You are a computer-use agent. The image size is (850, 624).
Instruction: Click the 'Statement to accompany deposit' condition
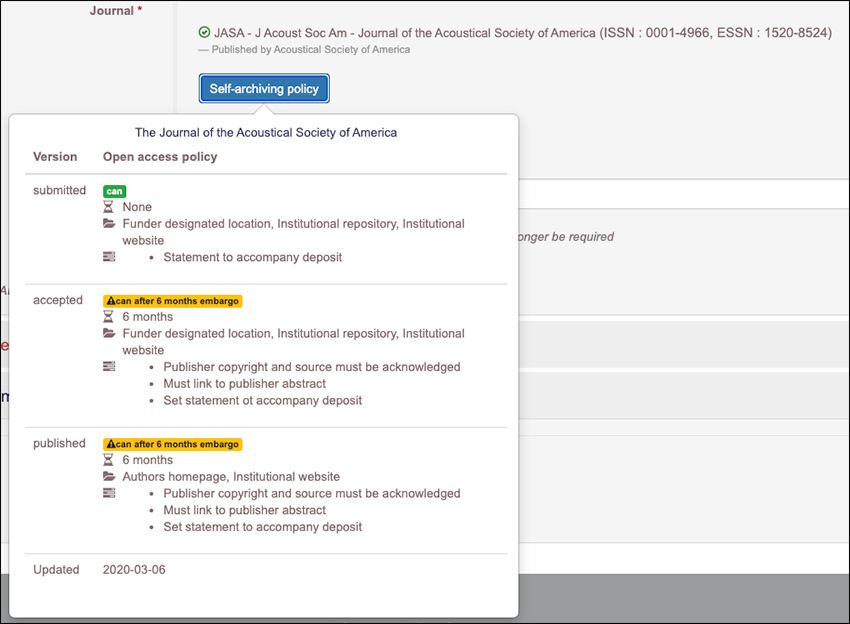pos(253,257)
